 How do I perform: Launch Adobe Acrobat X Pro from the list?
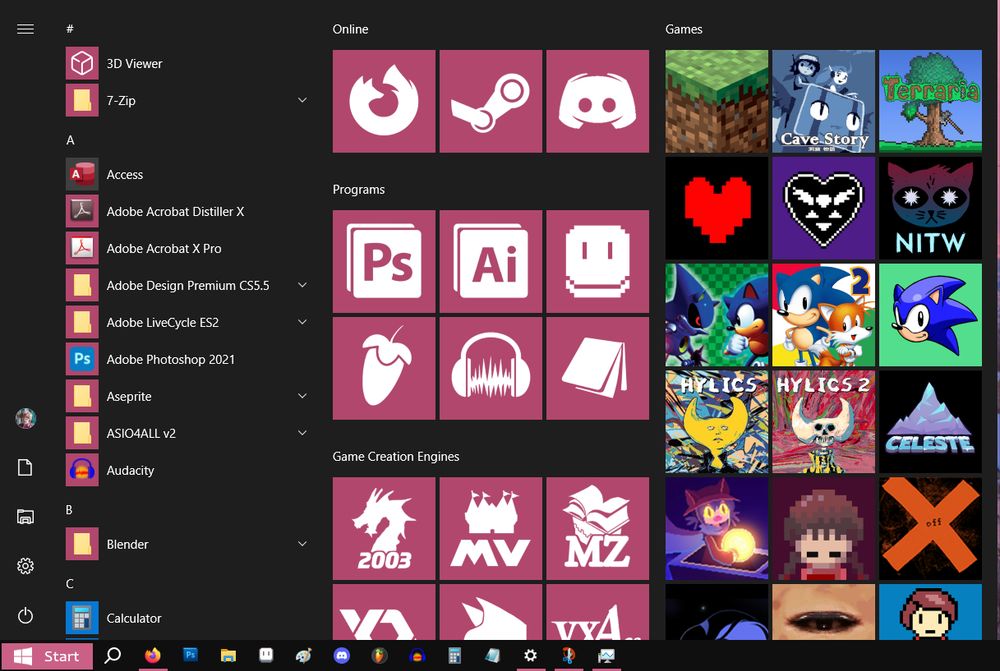189,248
